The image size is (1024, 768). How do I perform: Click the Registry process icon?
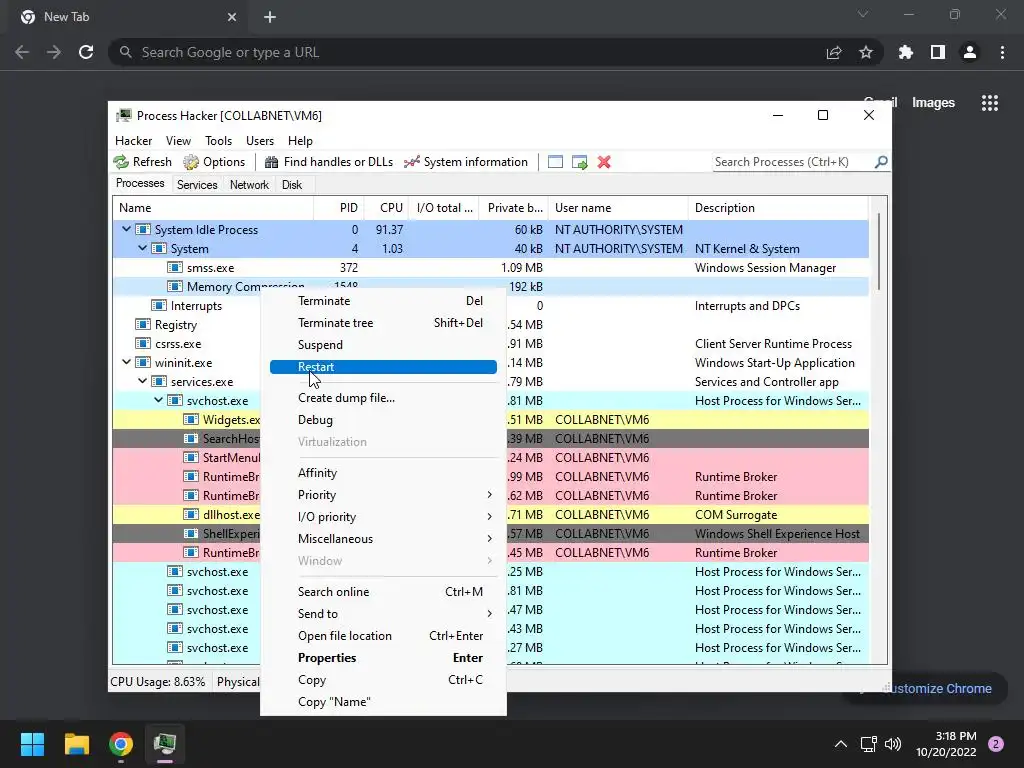(142, 325)
